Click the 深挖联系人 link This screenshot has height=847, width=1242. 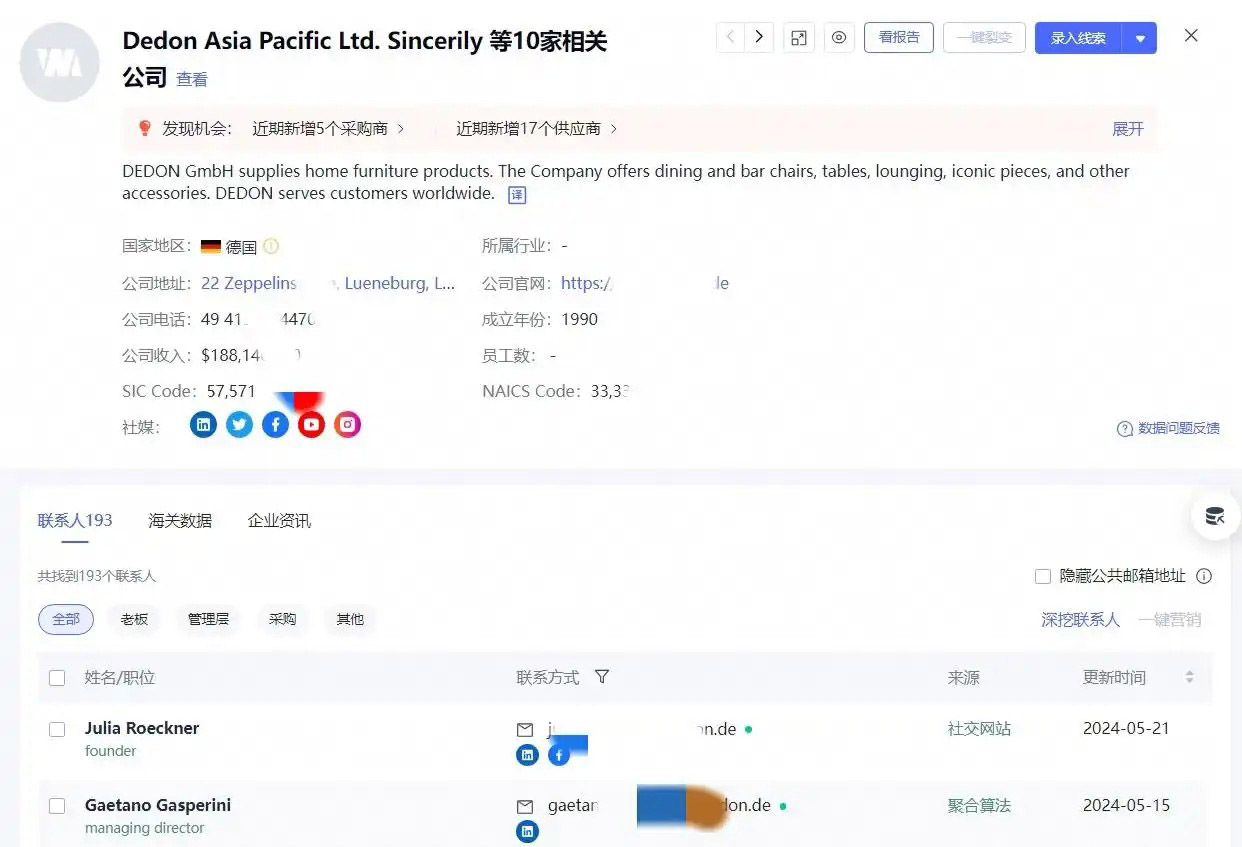click(x=1080, y=620)
